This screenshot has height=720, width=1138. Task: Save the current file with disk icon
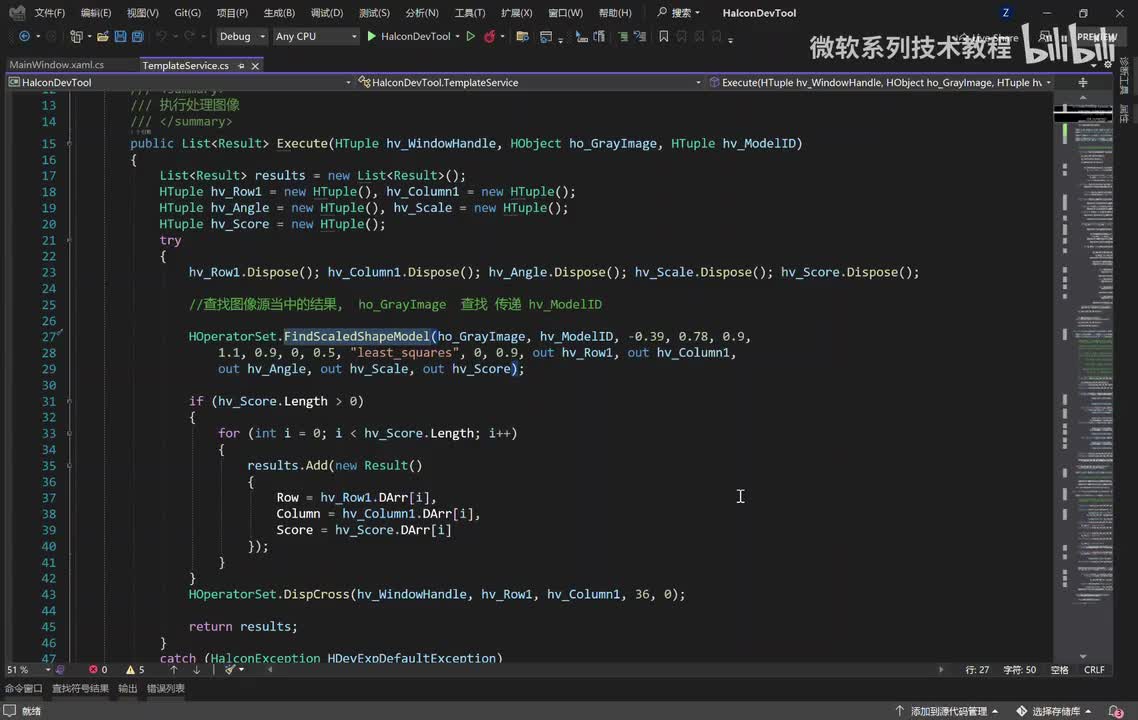[120, 36]
